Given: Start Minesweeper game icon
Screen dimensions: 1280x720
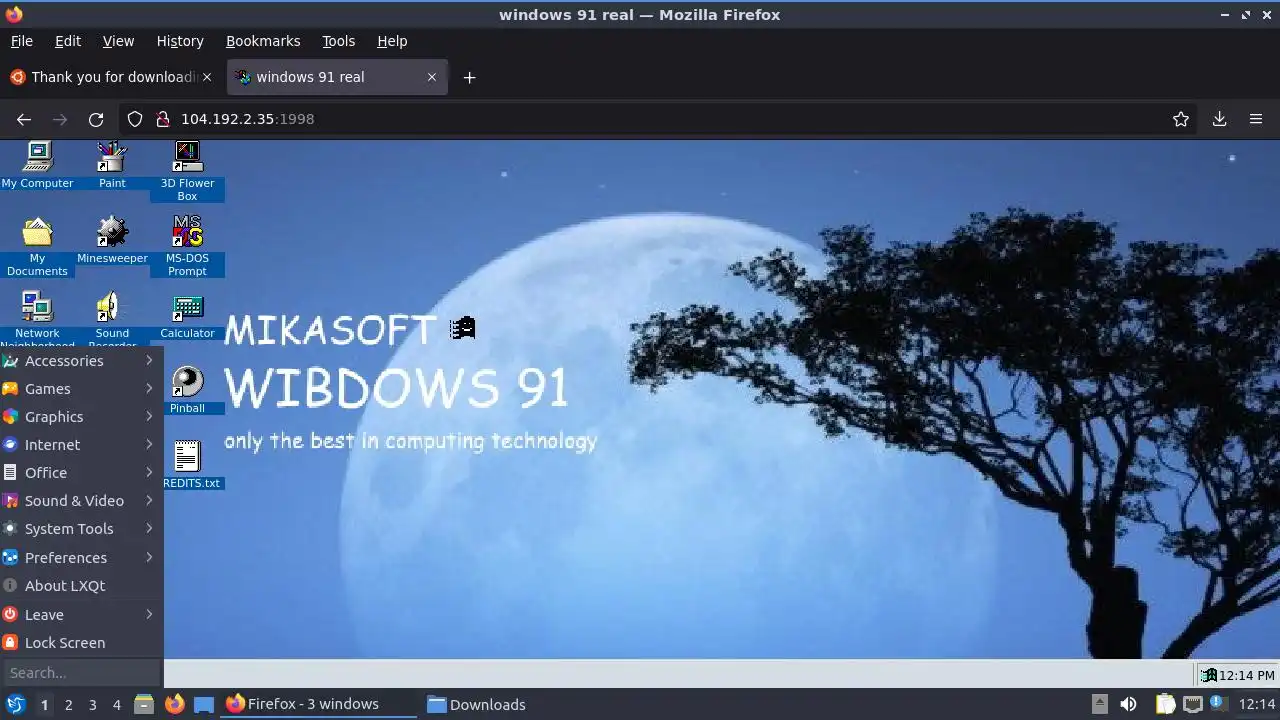Looking at the screenshot, I should [112, 240].
